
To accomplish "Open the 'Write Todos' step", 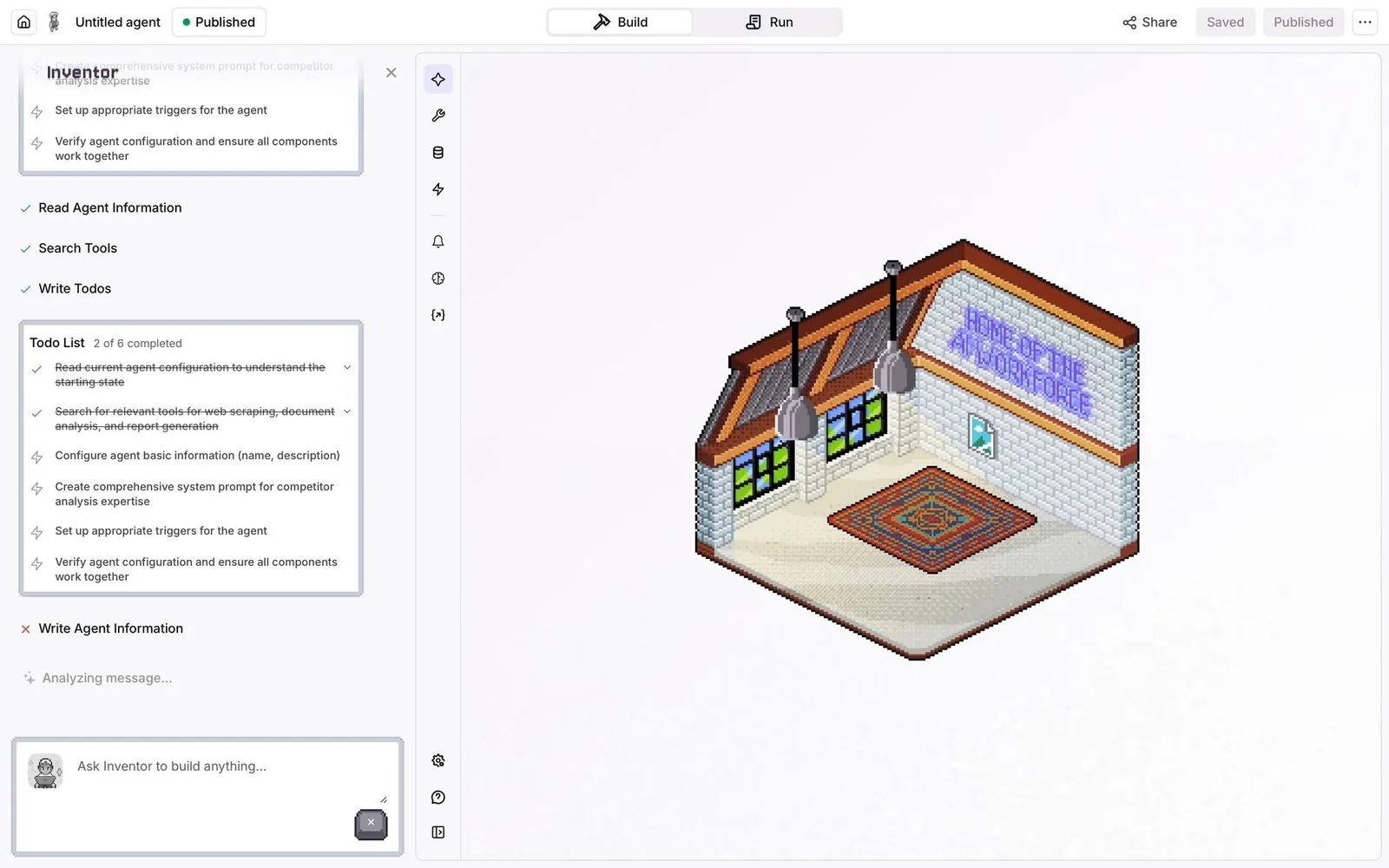I will coord(75,289).
